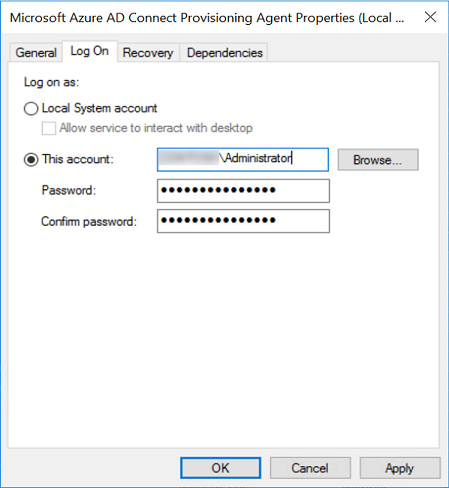449x488 pixels.
Task: Close the Provisioning Agent Properties dialog
Action: coord(430,17)
